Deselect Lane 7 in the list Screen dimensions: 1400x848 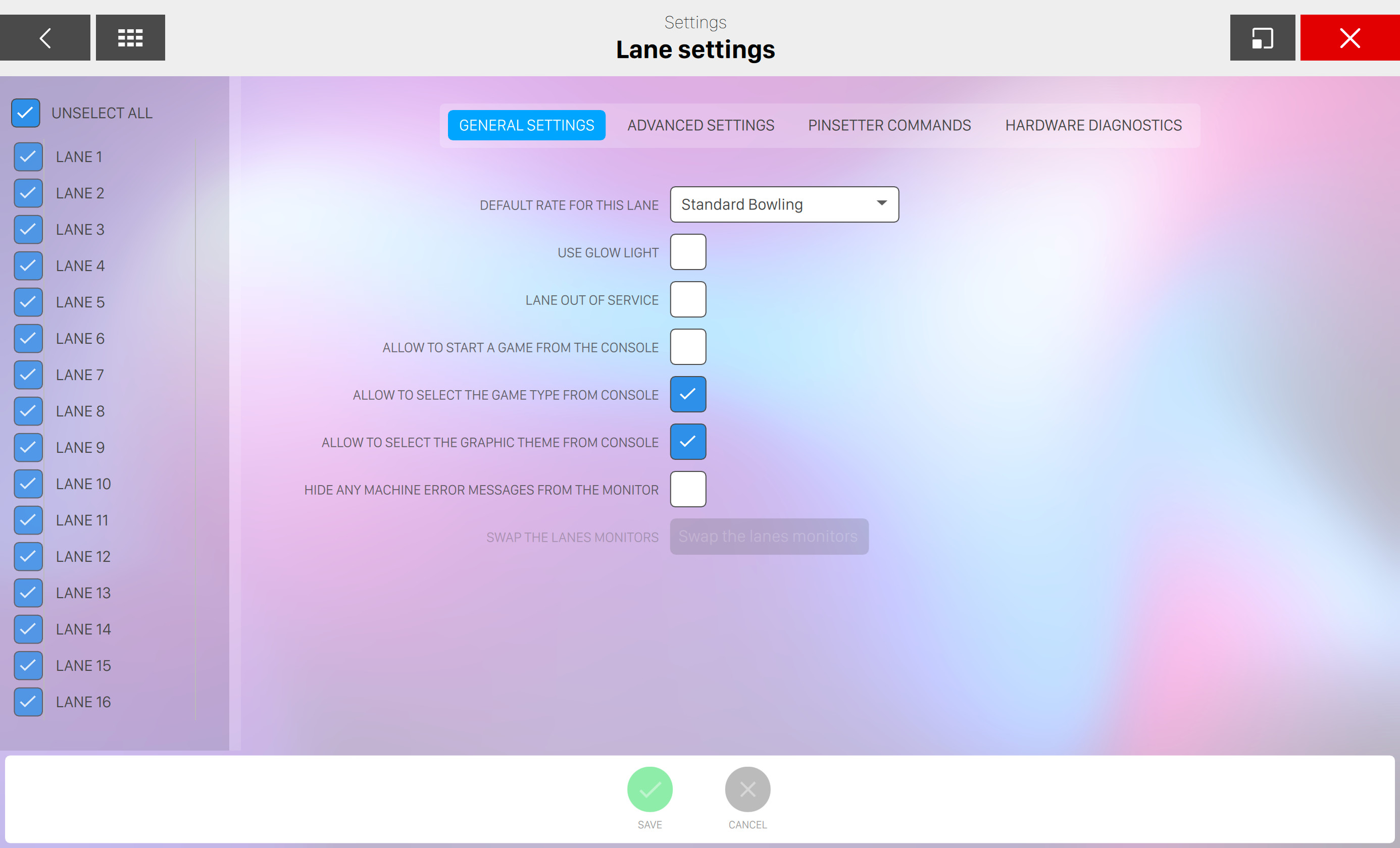[28, 375]
